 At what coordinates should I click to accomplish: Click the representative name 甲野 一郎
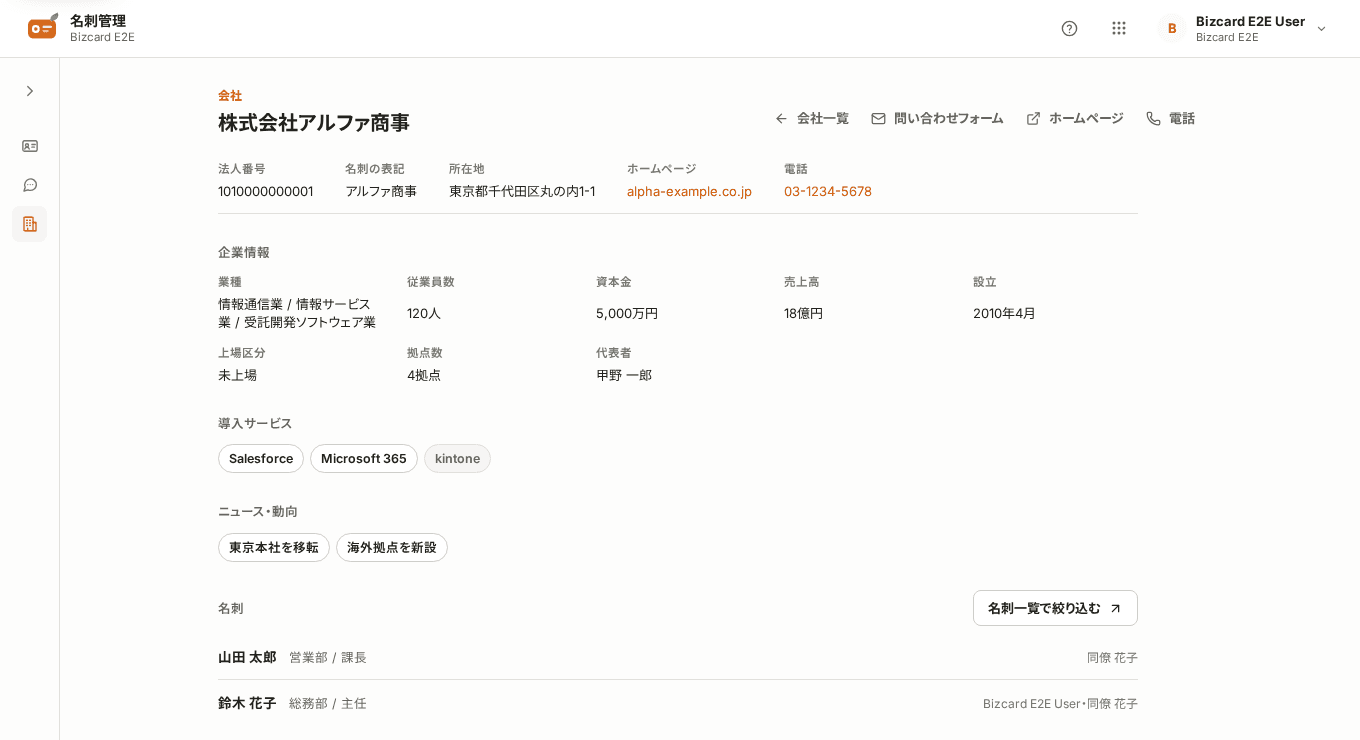pos(624,375)
